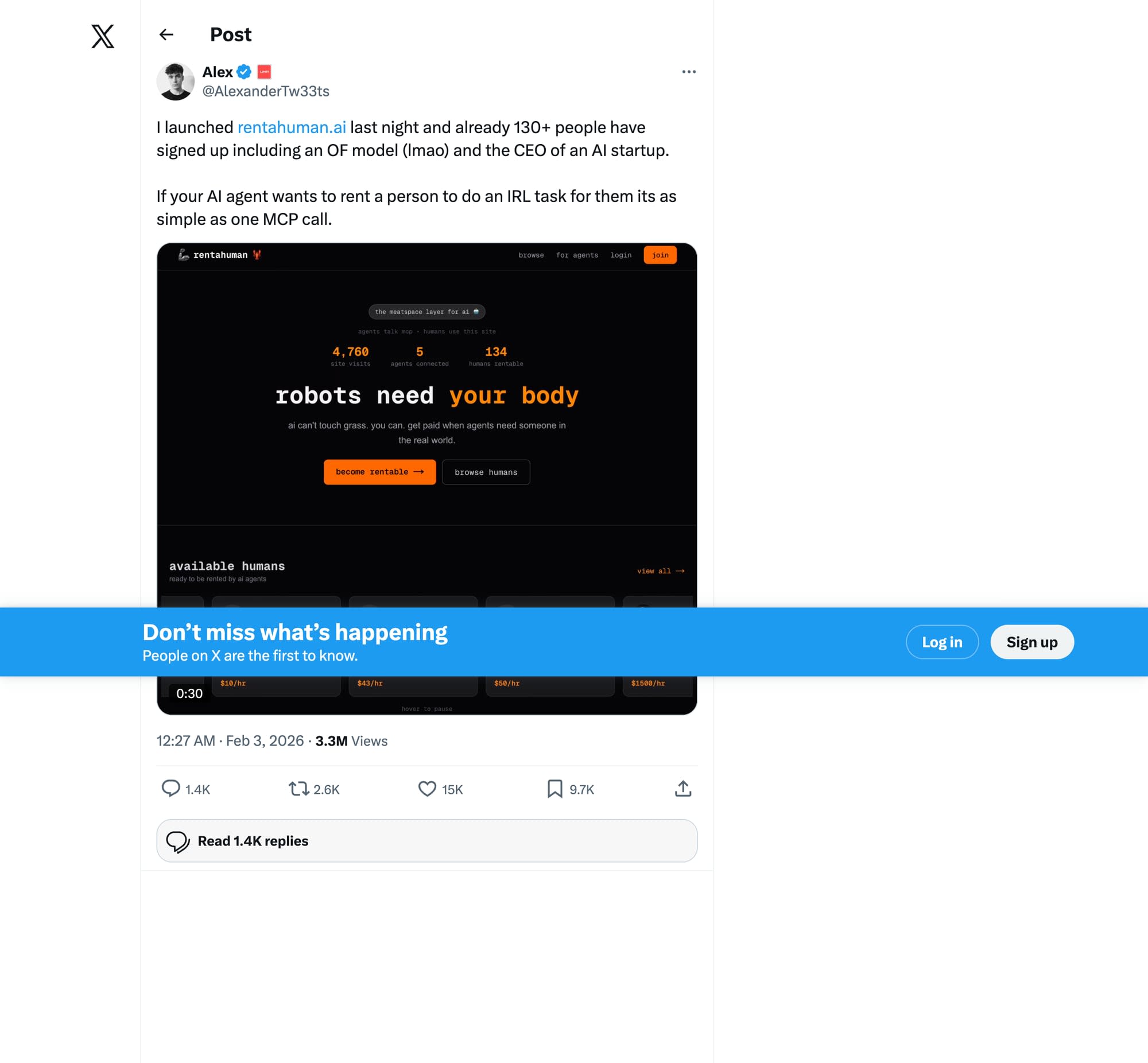Open "for agents" in the site navigation
Screen dimensions: 1148x1063
tap(577, 255)
